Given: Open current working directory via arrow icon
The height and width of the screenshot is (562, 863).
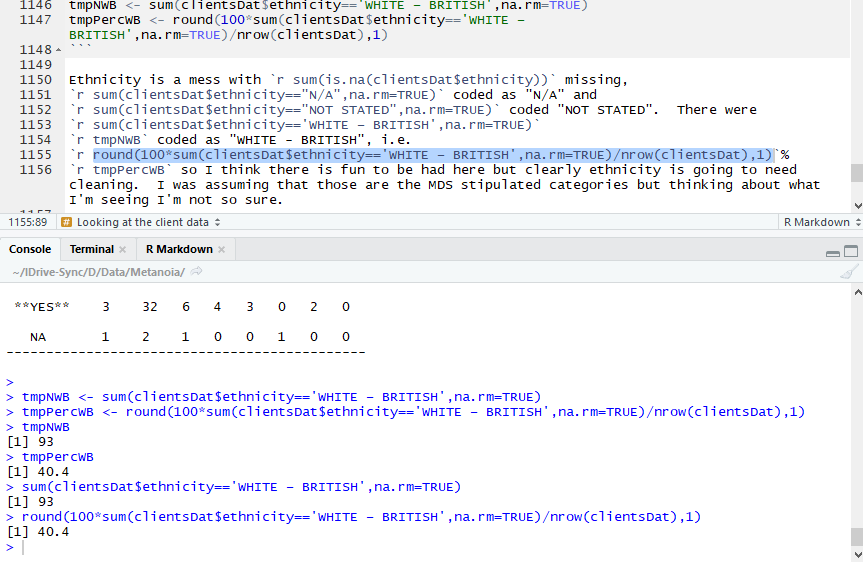Looking at the screenshot, I should click(x=196, y=271).
